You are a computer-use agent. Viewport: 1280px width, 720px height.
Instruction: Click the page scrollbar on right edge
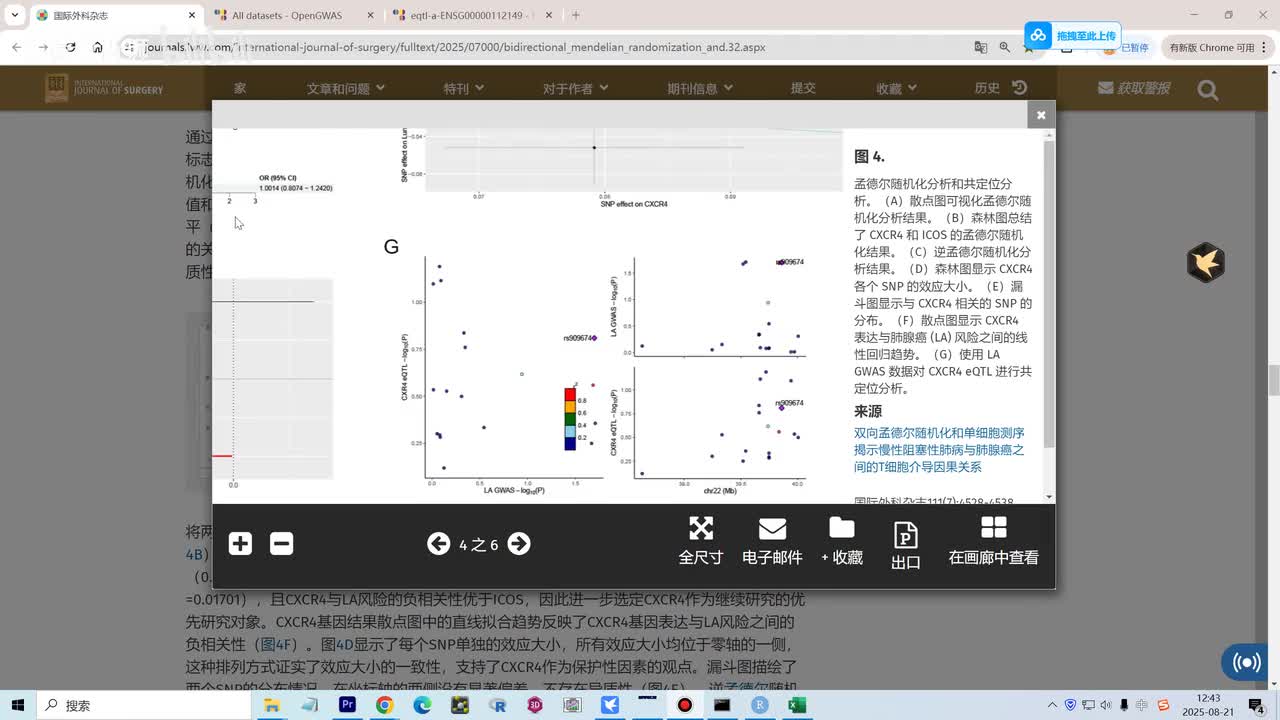coord(1274,380)
